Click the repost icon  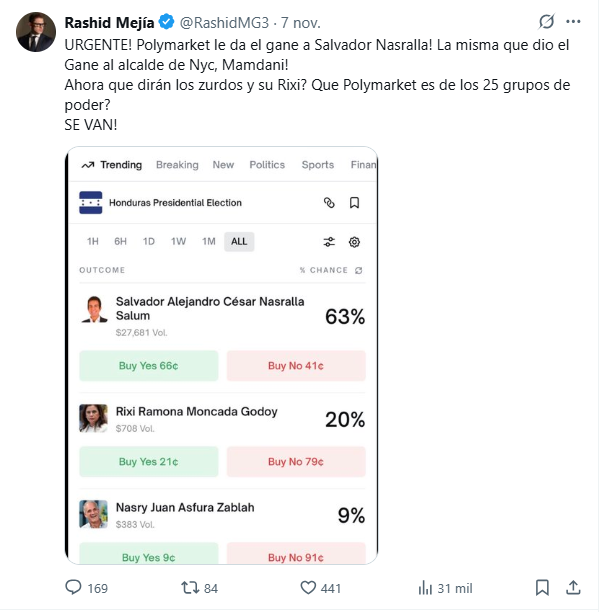(189, 588)
